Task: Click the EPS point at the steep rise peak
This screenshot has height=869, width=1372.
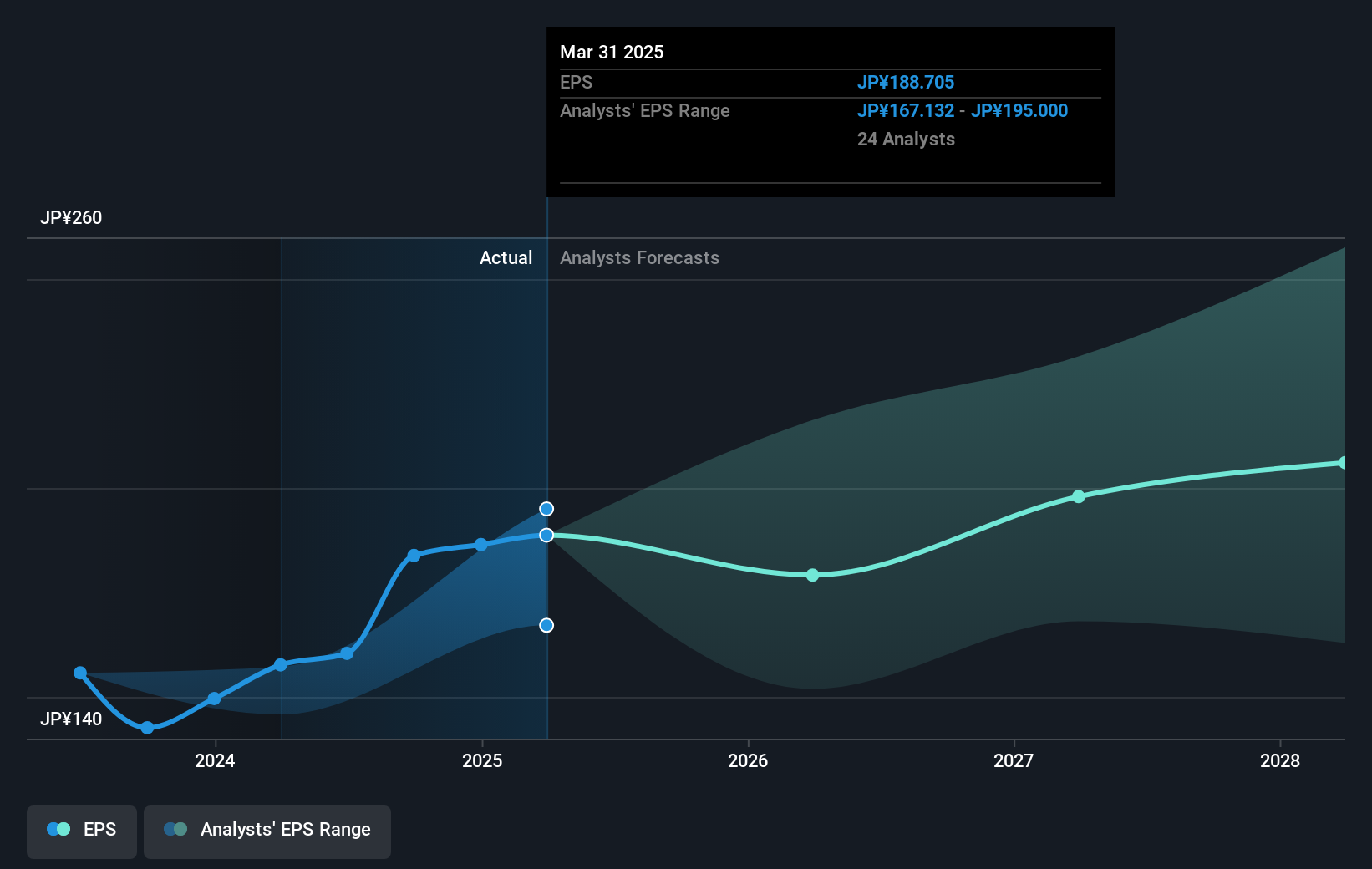Action: 414,556
